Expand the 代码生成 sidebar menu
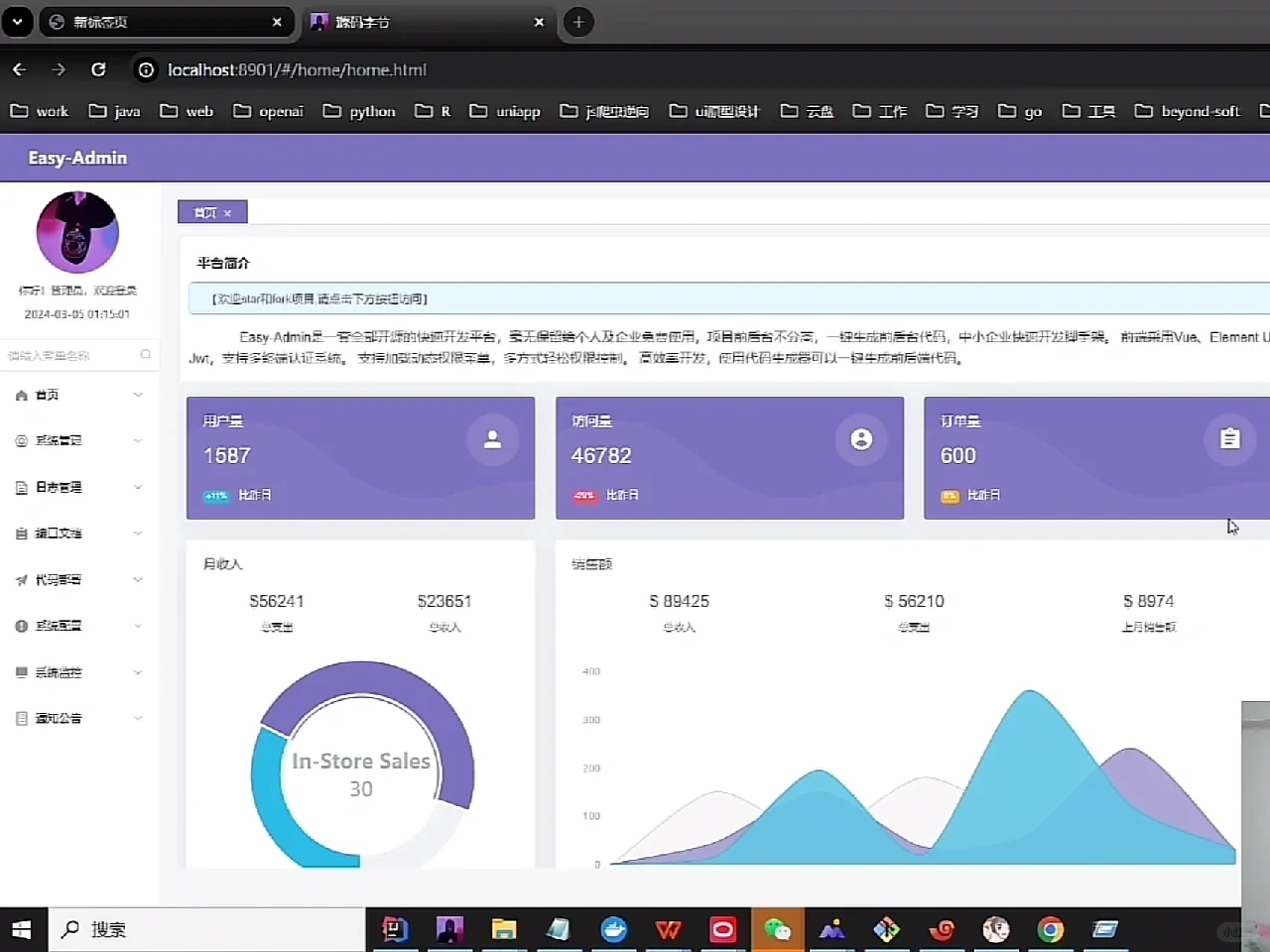Viewport: 1270px width, 952px height. click(x=79, y=579)
